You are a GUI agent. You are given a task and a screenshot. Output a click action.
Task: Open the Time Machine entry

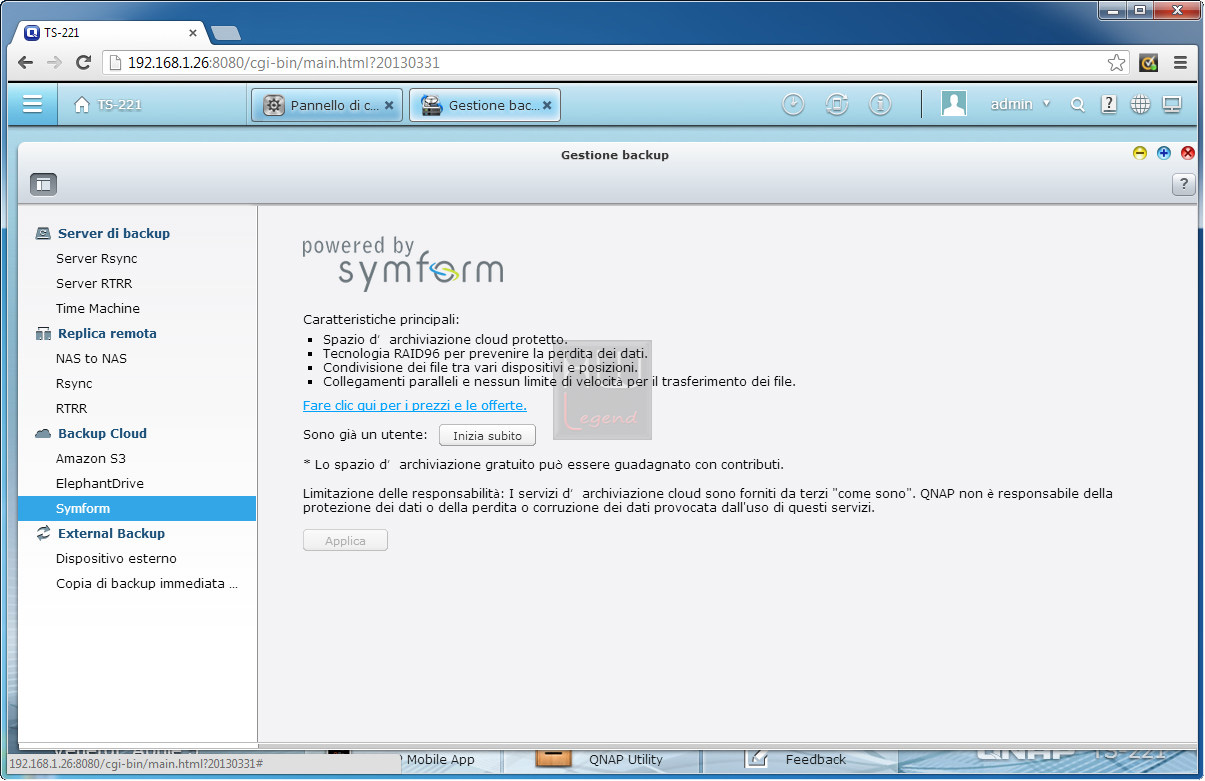point(98,308)
